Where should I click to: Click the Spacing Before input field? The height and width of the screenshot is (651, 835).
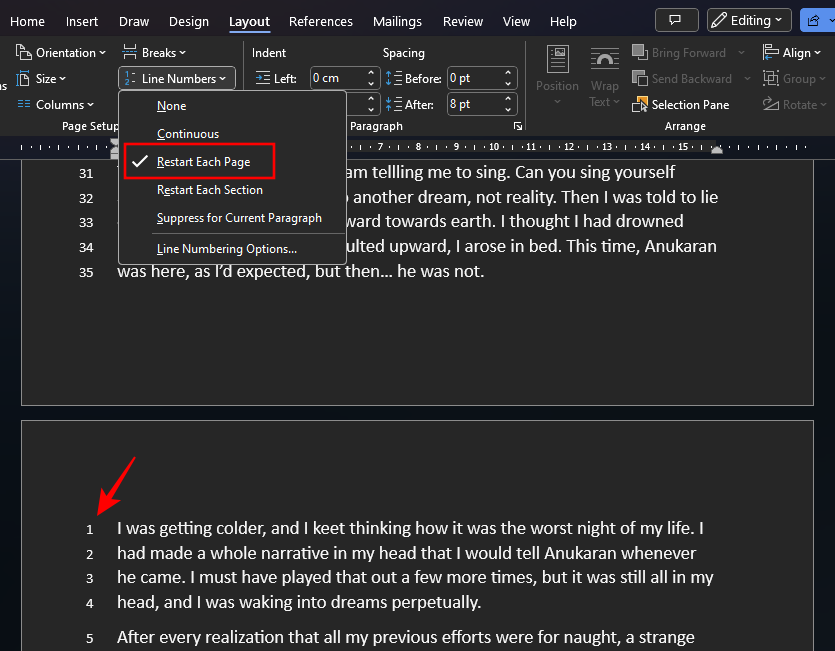[x=475, y=78]
